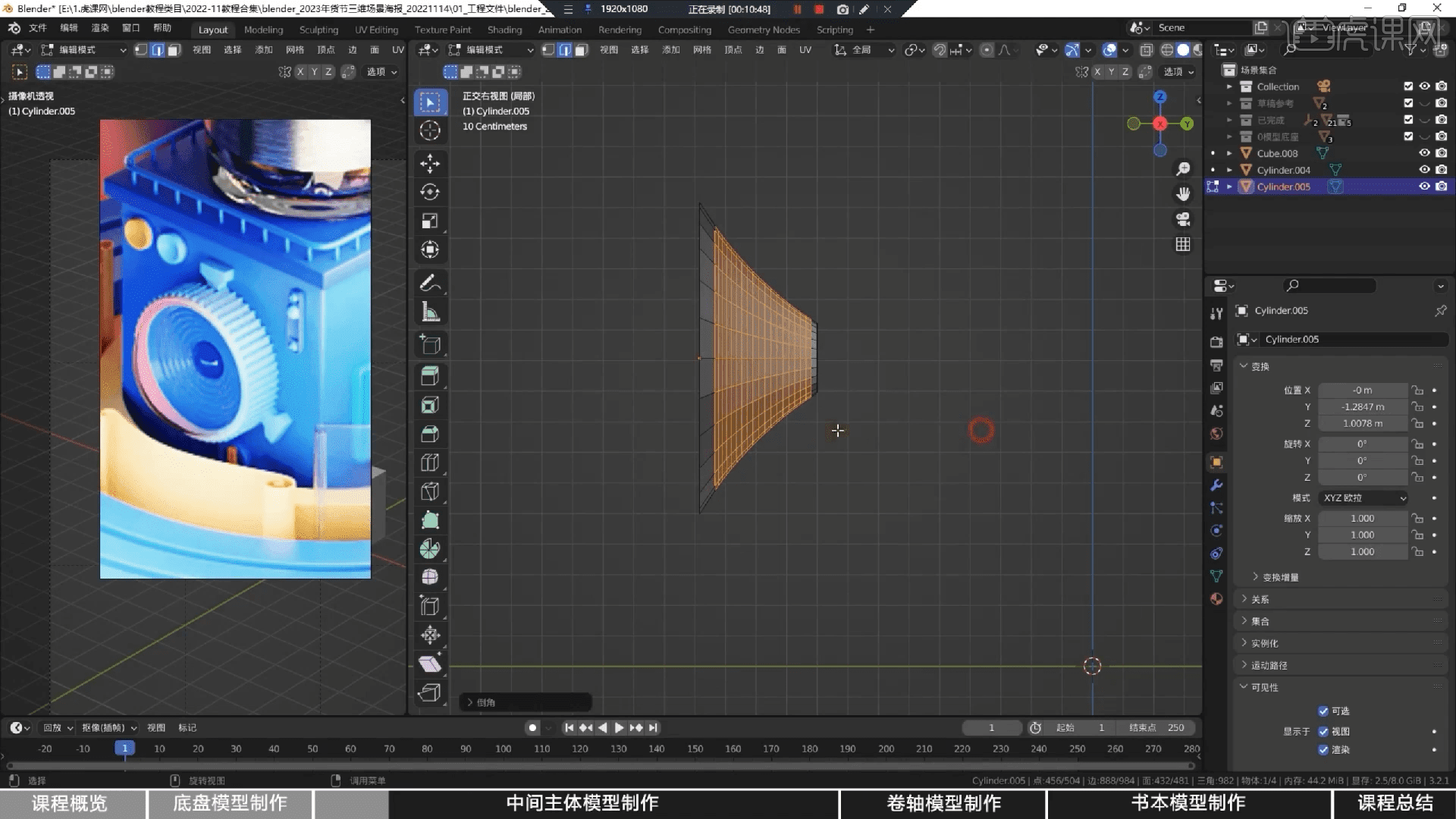The image size is (1456, 819).
Task: Toggle lock on 位置 X field
Action: [x=1417, y=391]
